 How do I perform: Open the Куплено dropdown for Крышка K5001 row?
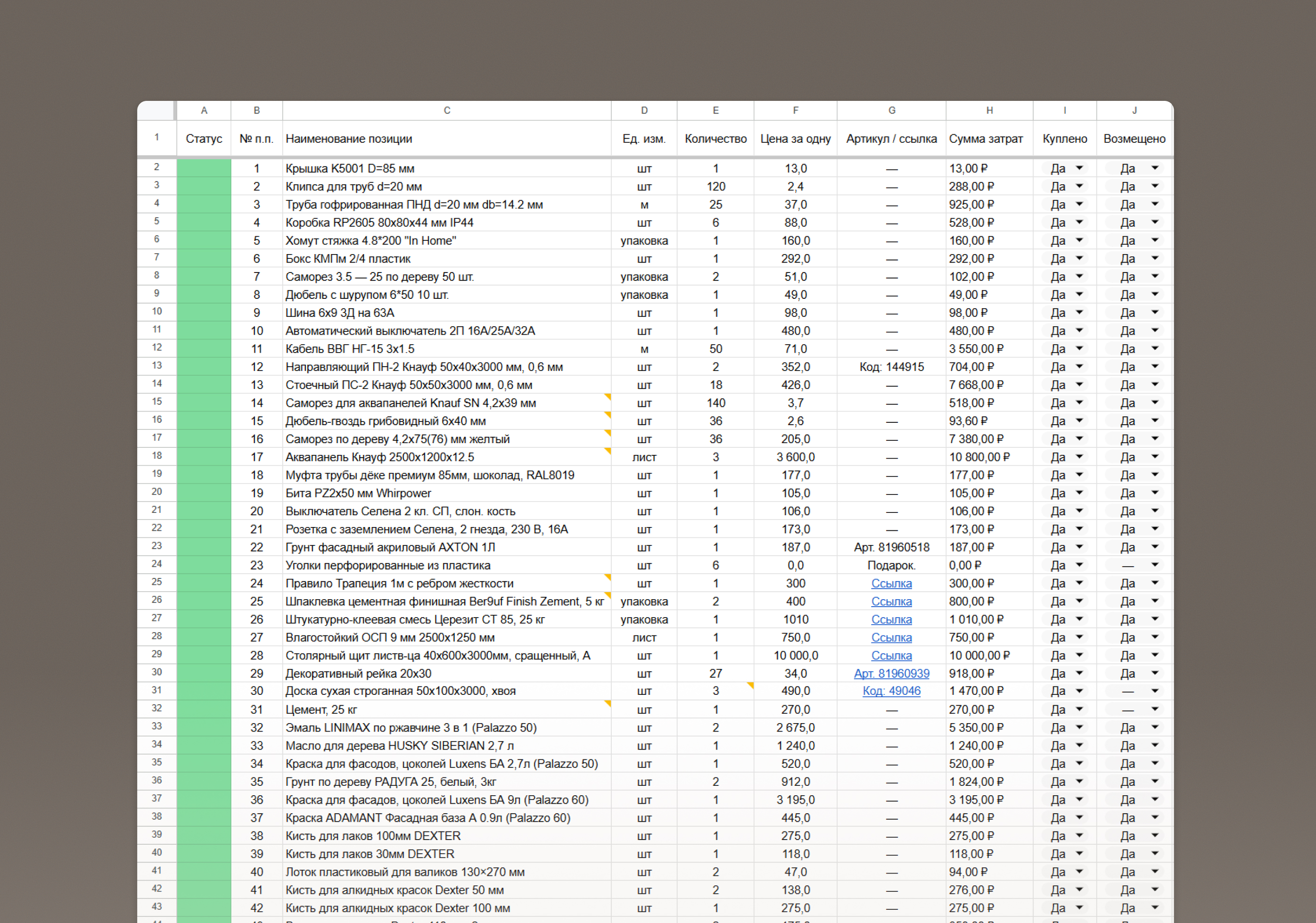tap(1079, 169)
